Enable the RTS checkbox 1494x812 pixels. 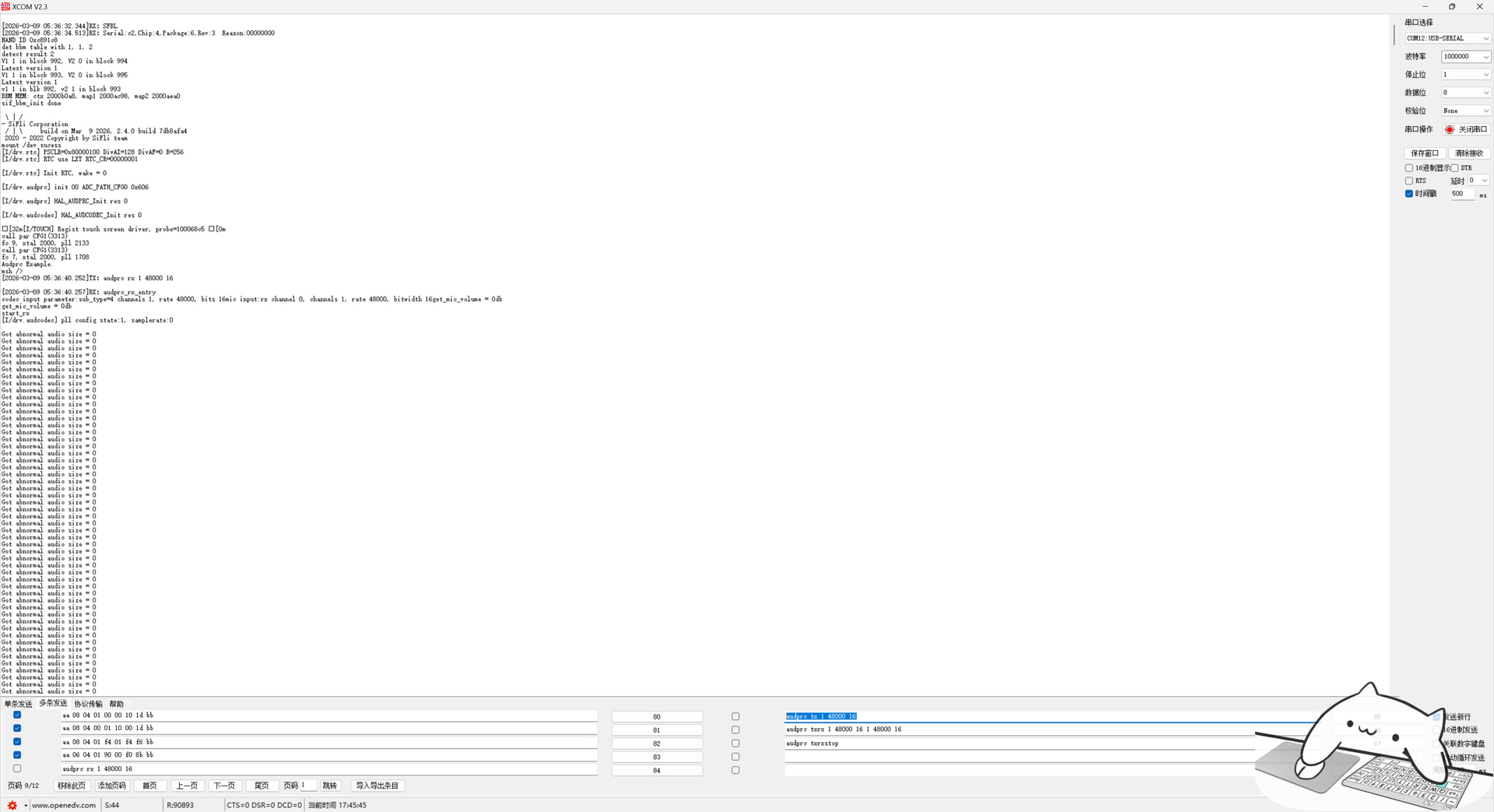pyautogui.click(x=1409, y=180)
